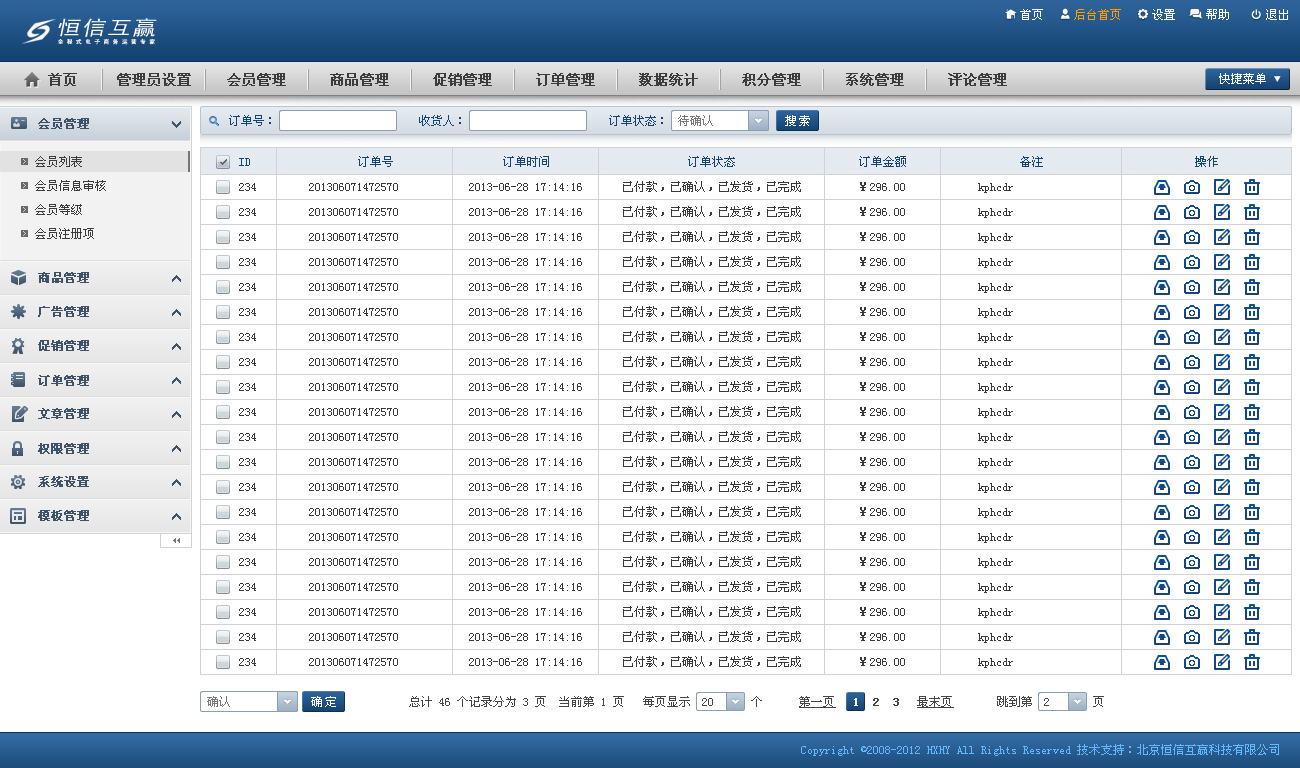The height and width of the screenshot is (768, 1300).
Task: Click the camera icon in first order row
Action: point(1192,187)
